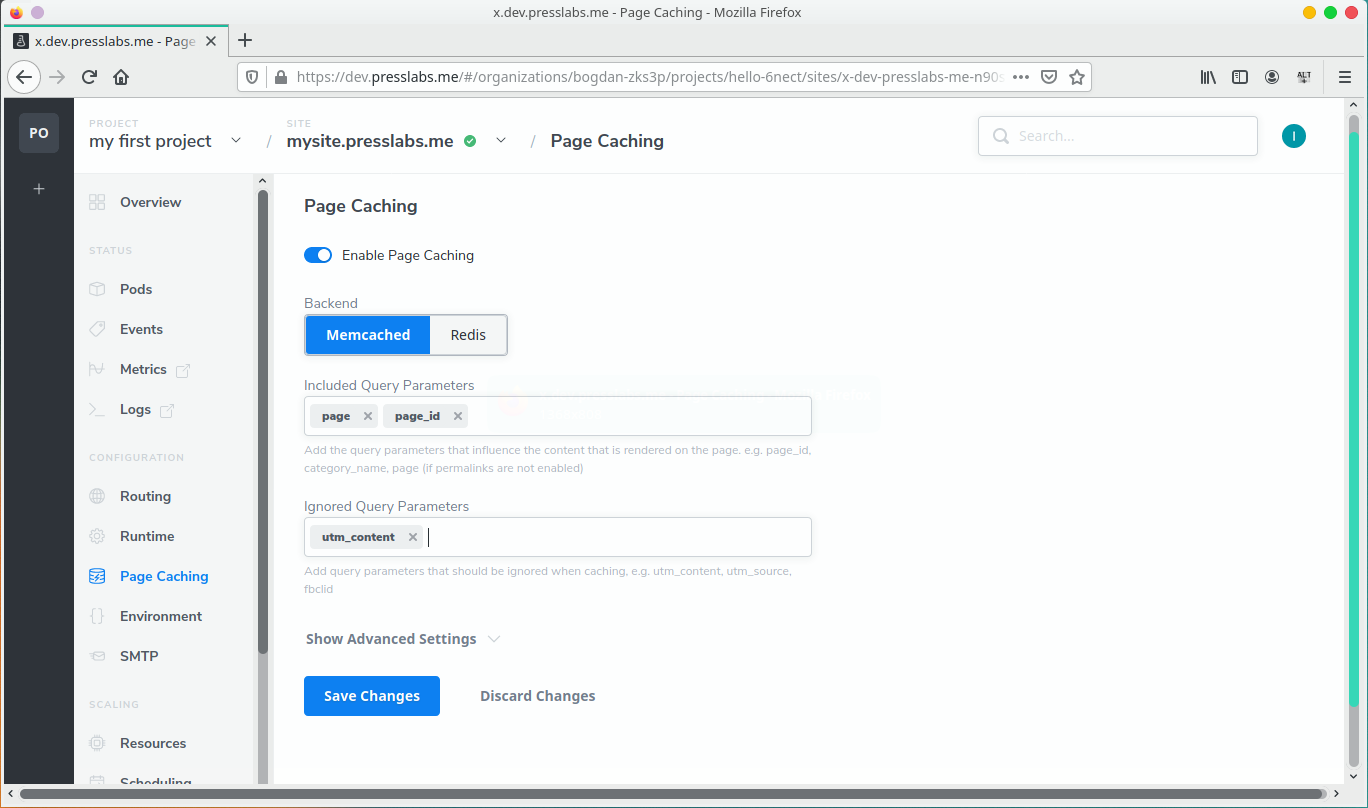This screenshot has width=1368, height=808.
Task: Click Discard Changes button
Action: 538,696
